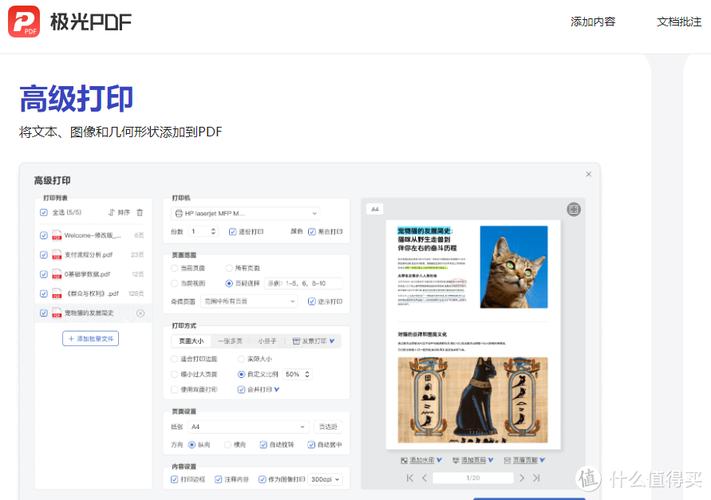Go to first preview page

[x=410, y=478]
